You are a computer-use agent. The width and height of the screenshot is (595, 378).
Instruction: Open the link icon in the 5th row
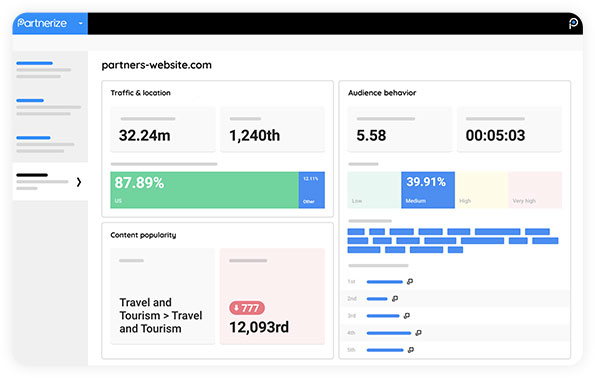click(411, 350)
